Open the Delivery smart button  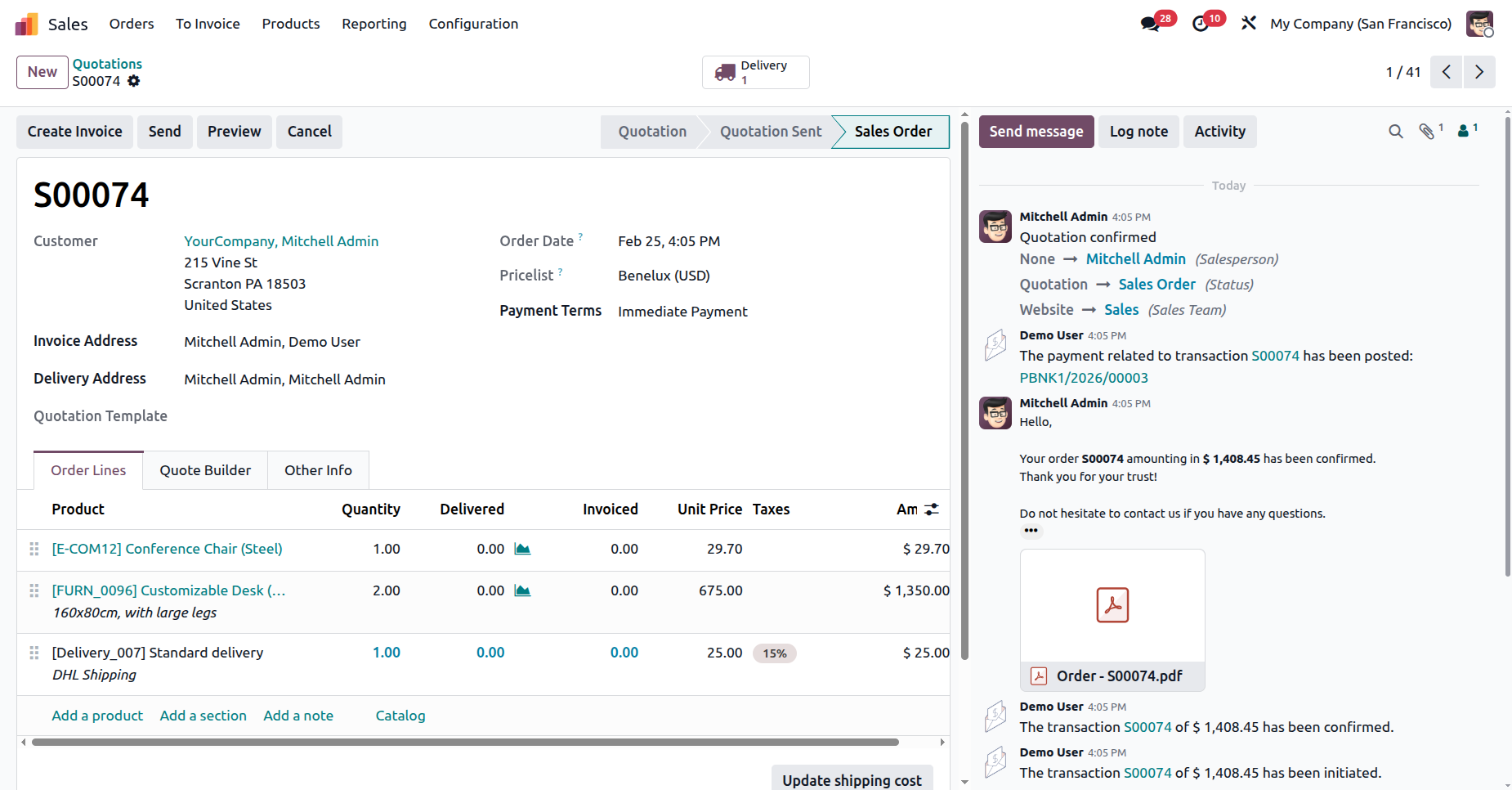coord(755,72)
